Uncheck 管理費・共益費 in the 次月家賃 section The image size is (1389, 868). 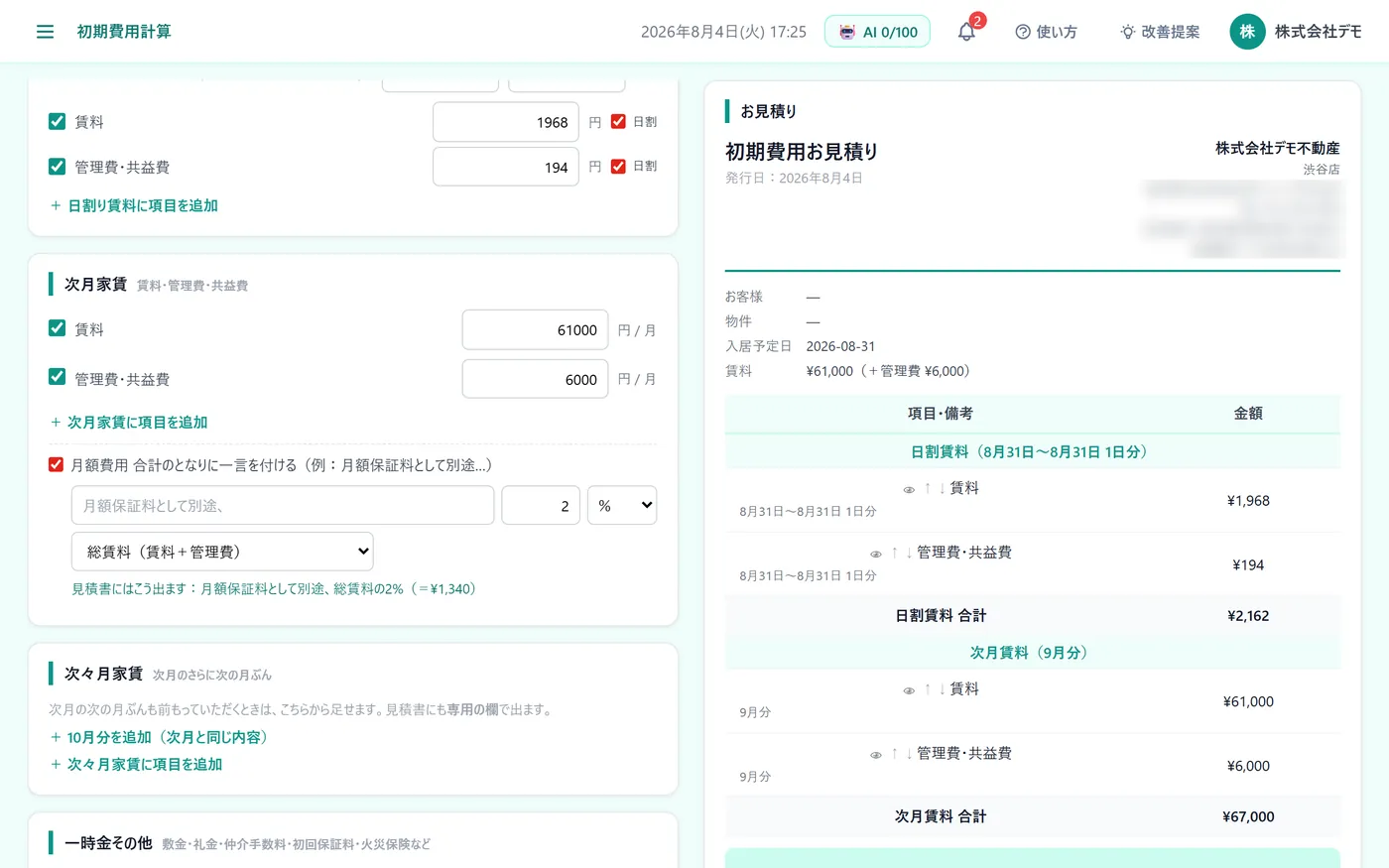click(x=58, y=377)
